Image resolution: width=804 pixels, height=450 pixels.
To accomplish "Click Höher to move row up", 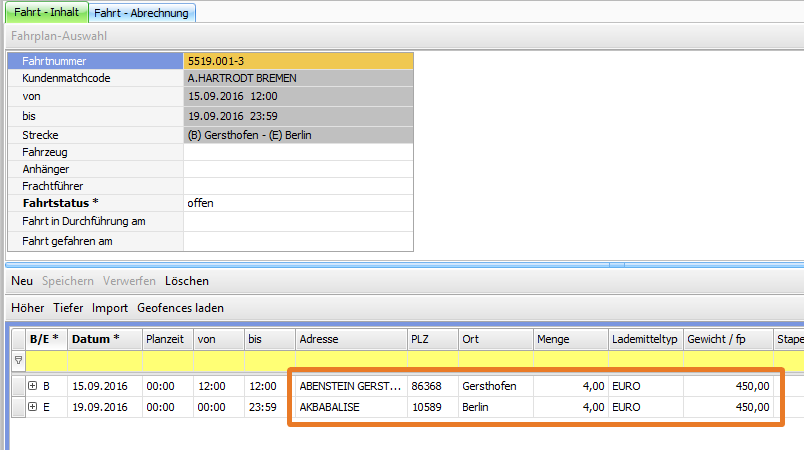I will pyautogui.click(x=28, y=308).
